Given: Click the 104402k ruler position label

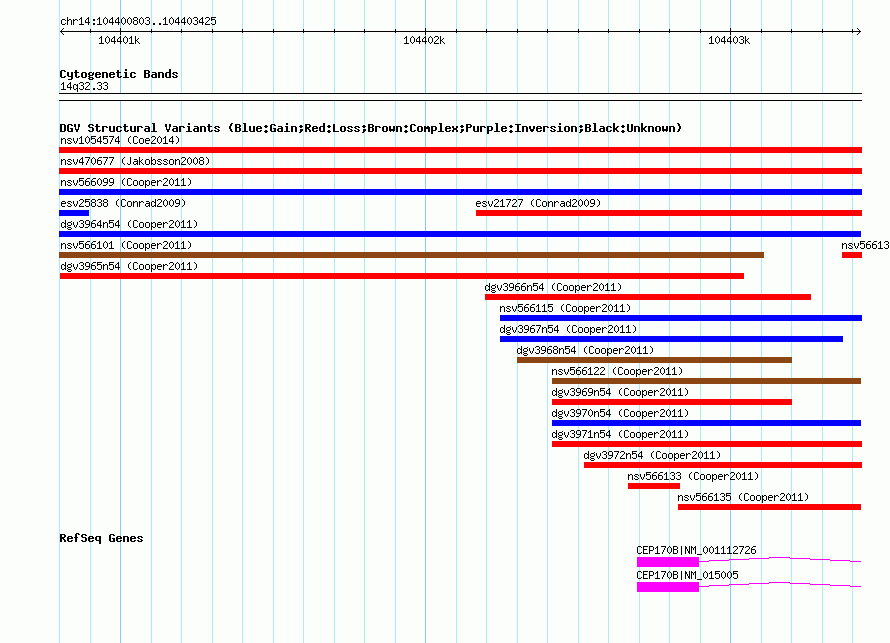Looking at the screenshot, I should (x=424, y=40).
